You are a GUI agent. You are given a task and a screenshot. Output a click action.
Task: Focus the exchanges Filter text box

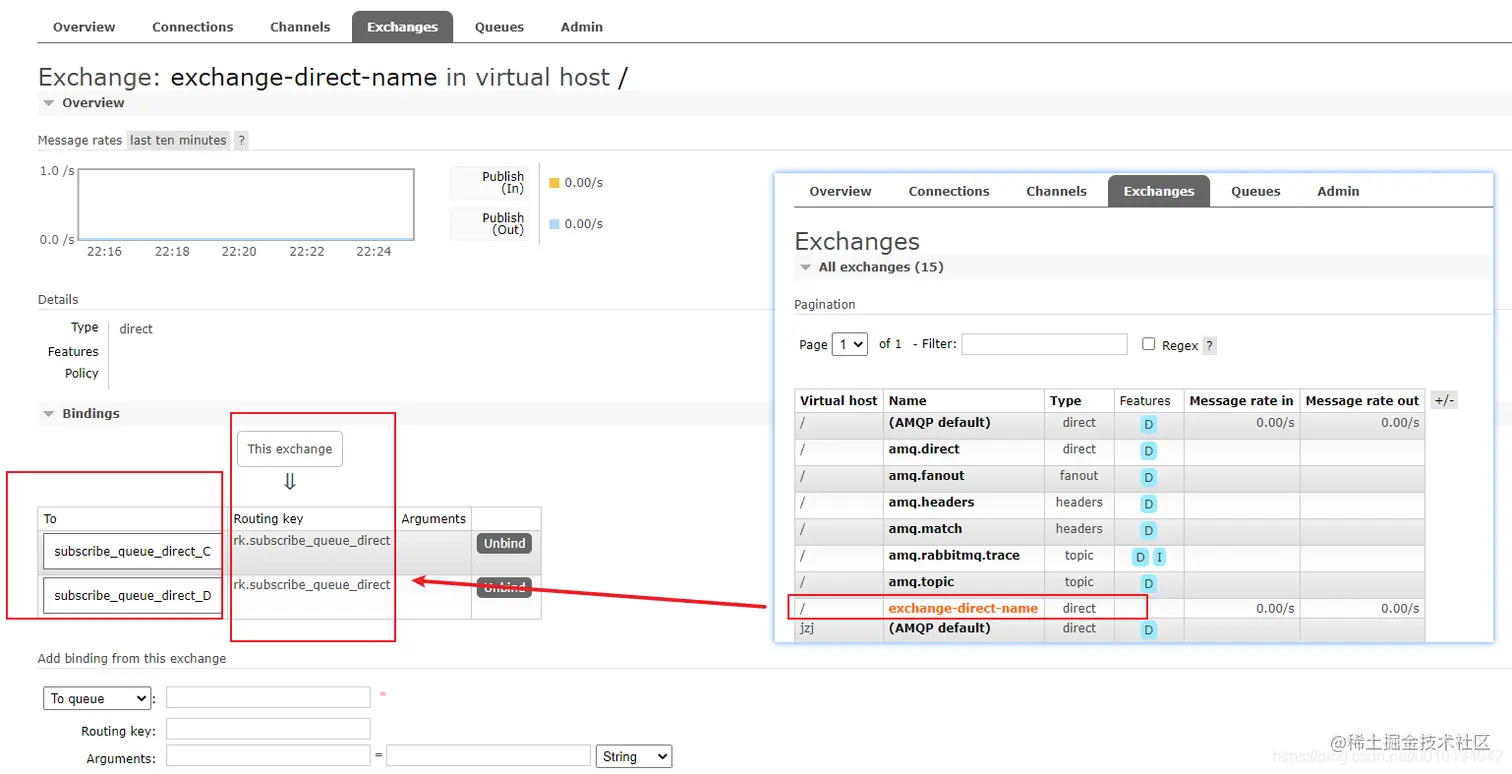1044,344
